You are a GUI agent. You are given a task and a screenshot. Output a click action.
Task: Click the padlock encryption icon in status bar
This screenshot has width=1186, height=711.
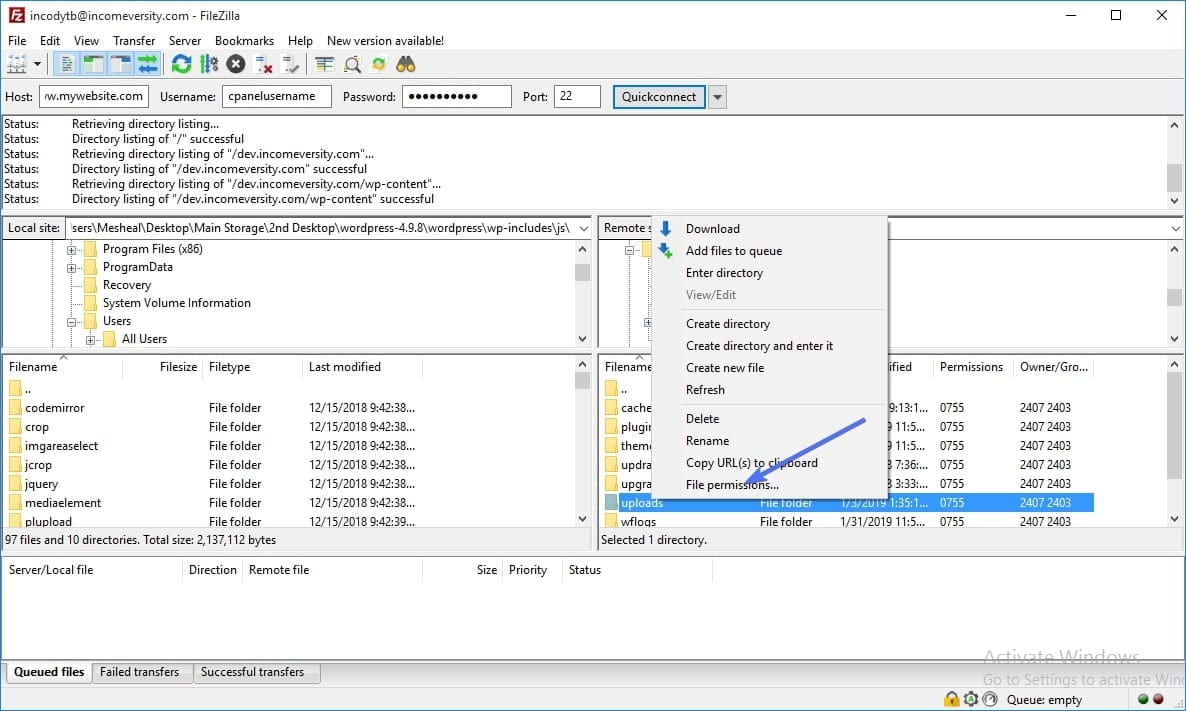click(x=951, y=699)
